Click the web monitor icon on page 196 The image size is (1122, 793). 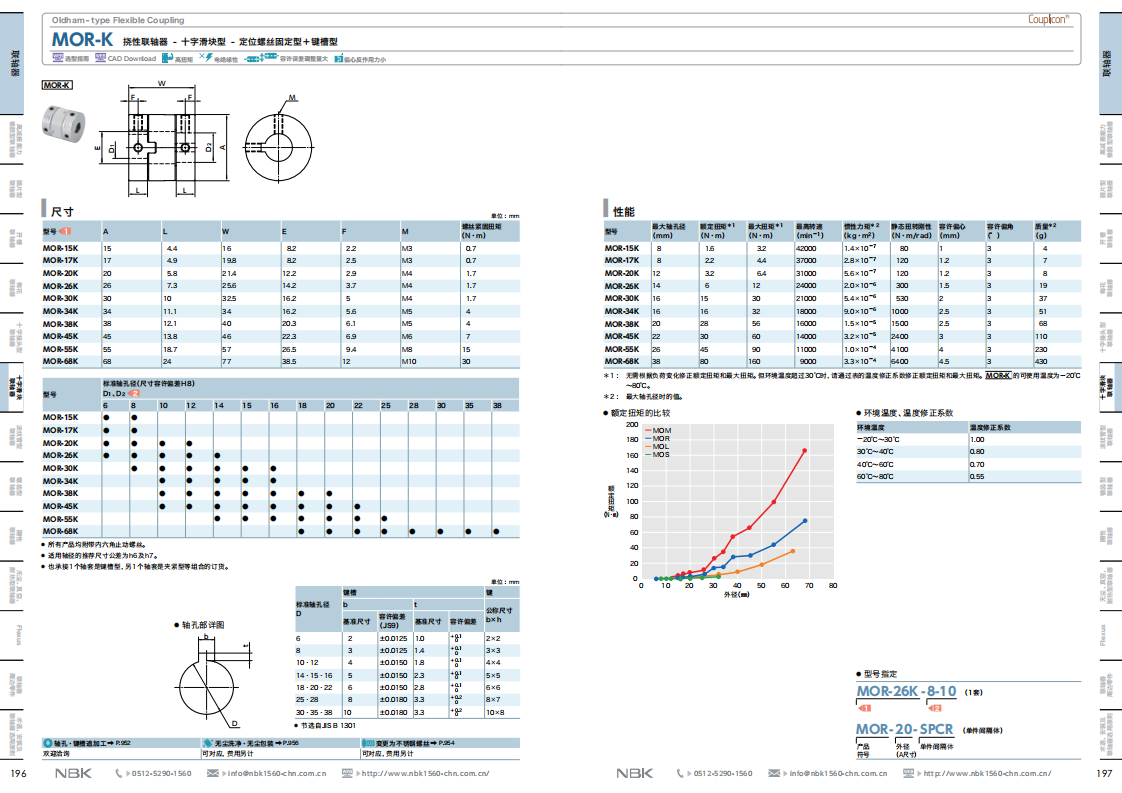click(347, 773)
